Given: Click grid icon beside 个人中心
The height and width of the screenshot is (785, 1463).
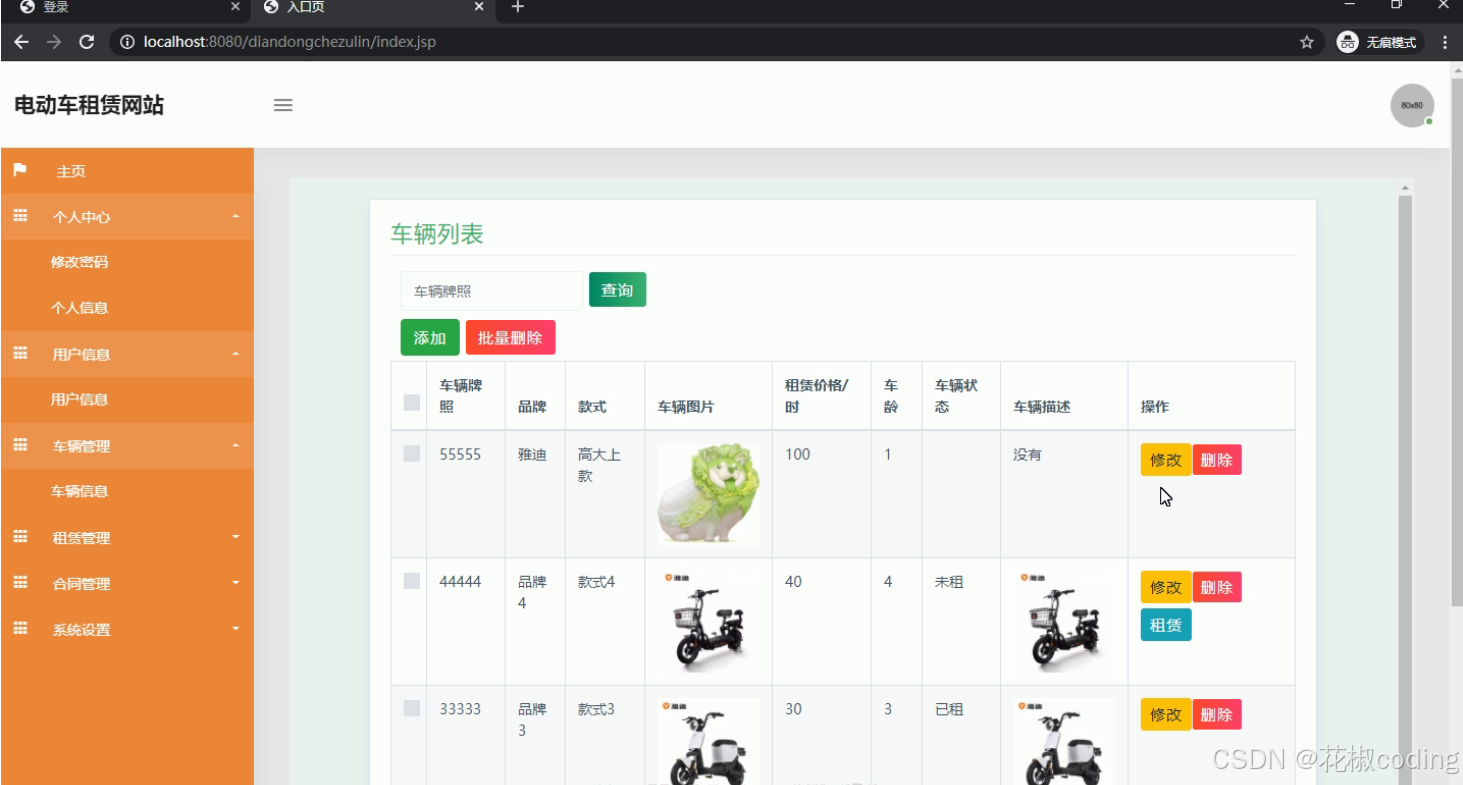Looking at the screenshot, I should click(x=20, y=216).
